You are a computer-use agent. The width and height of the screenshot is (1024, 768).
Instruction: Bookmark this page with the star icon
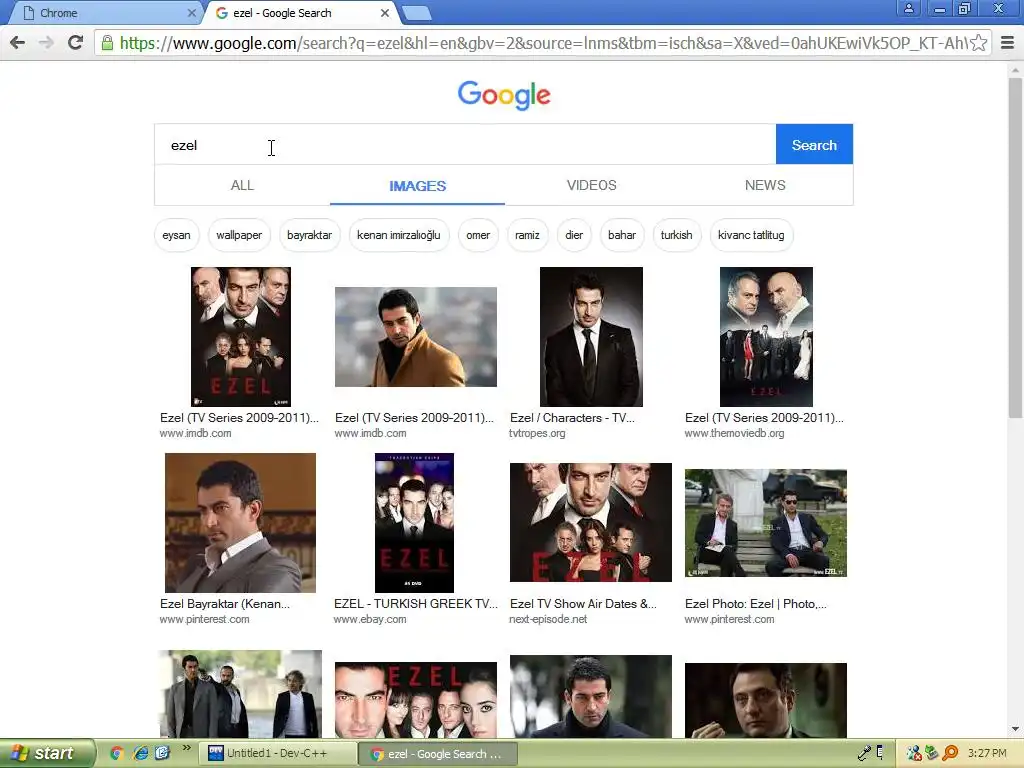(978, 43)
